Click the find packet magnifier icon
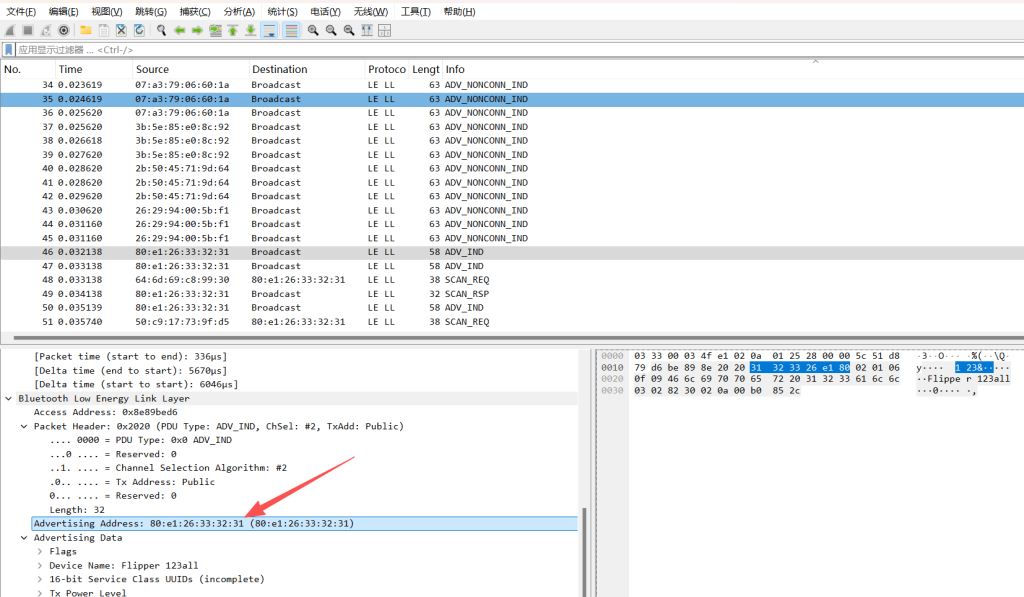The height and width of the screenshot is (597, 1024). click(162, 31)
